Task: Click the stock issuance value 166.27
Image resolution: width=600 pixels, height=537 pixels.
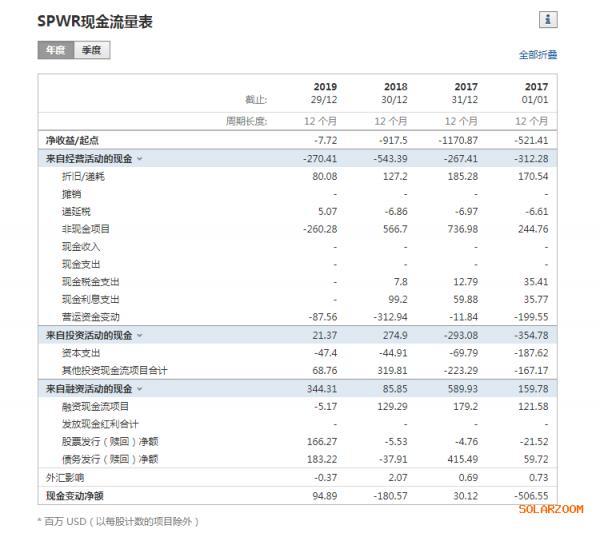Action: click(x=322, y=442)
